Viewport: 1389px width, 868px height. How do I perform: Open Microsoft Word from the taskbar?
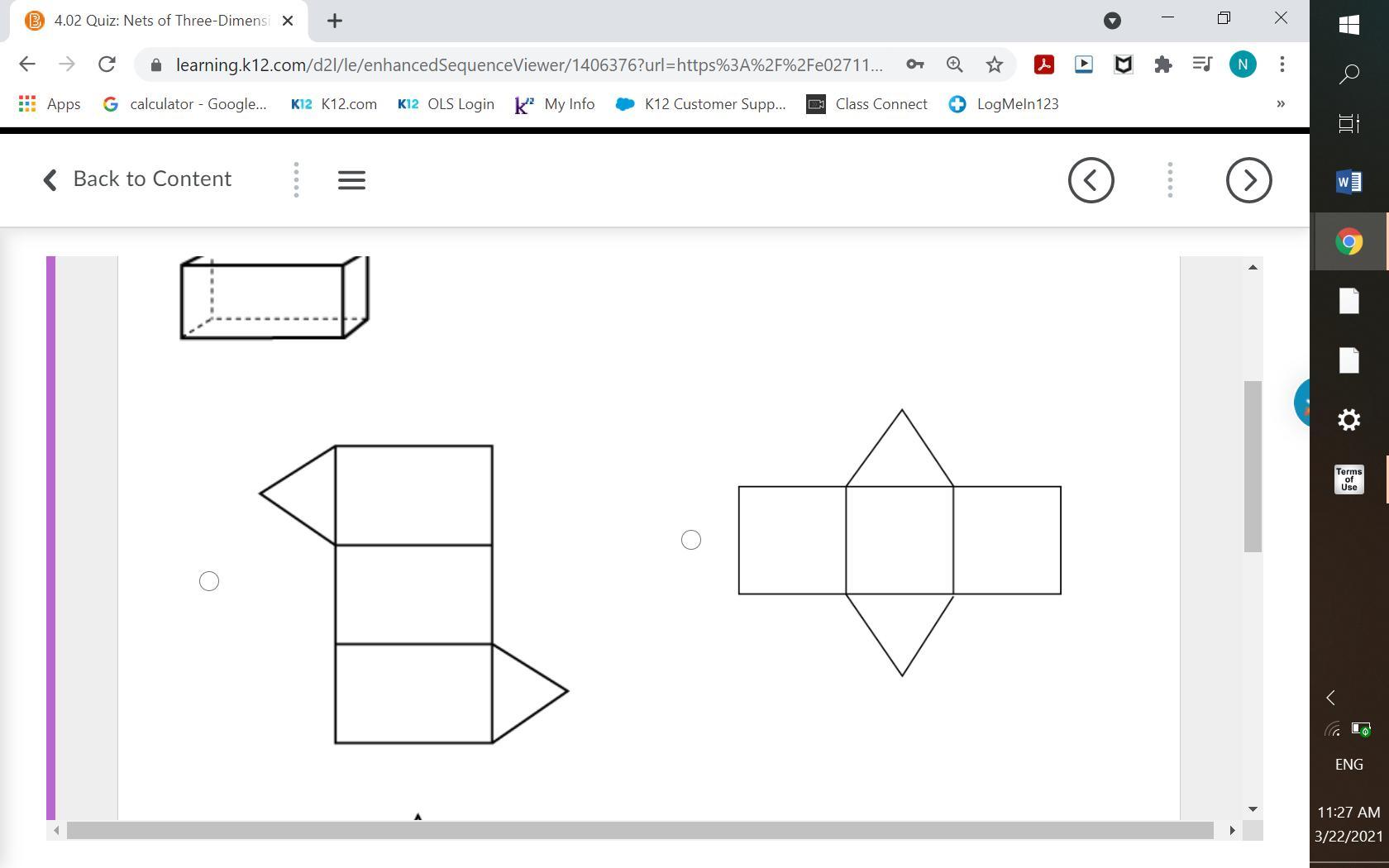click(1348, 181)
